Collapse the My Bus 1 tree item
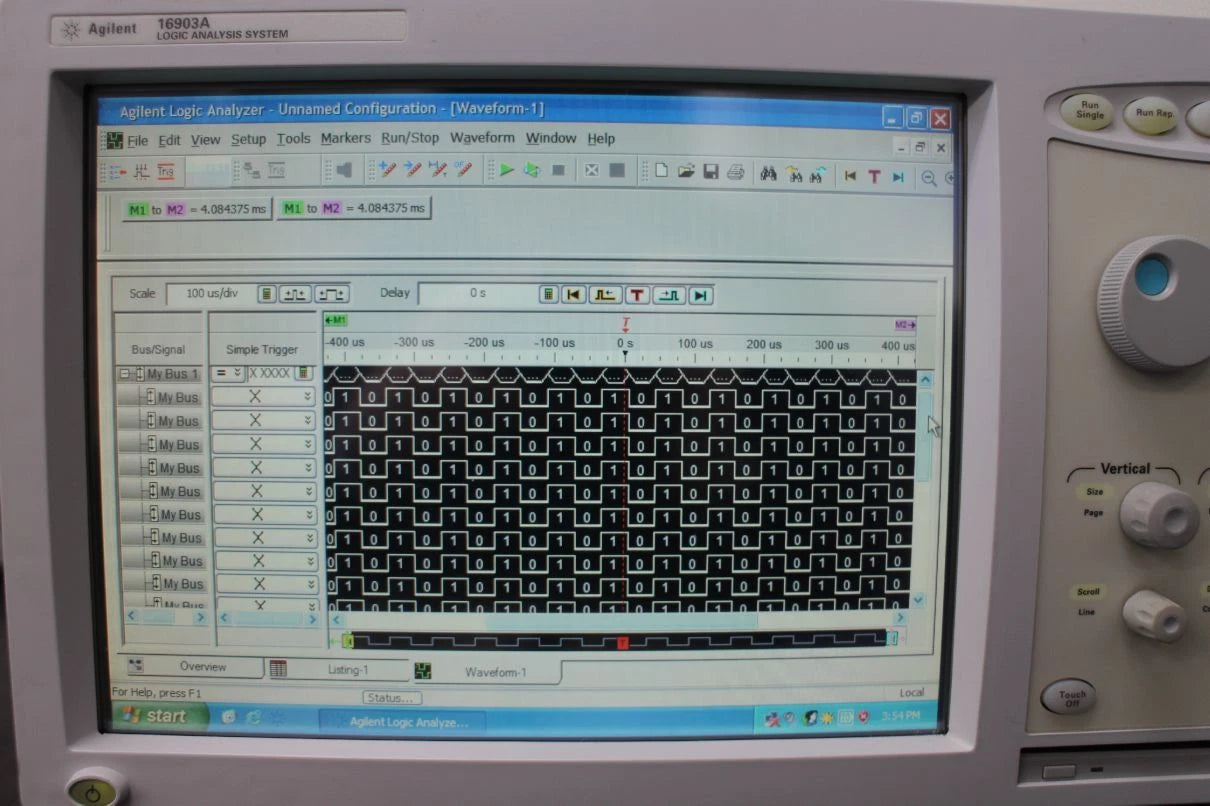 coord(124,373)
